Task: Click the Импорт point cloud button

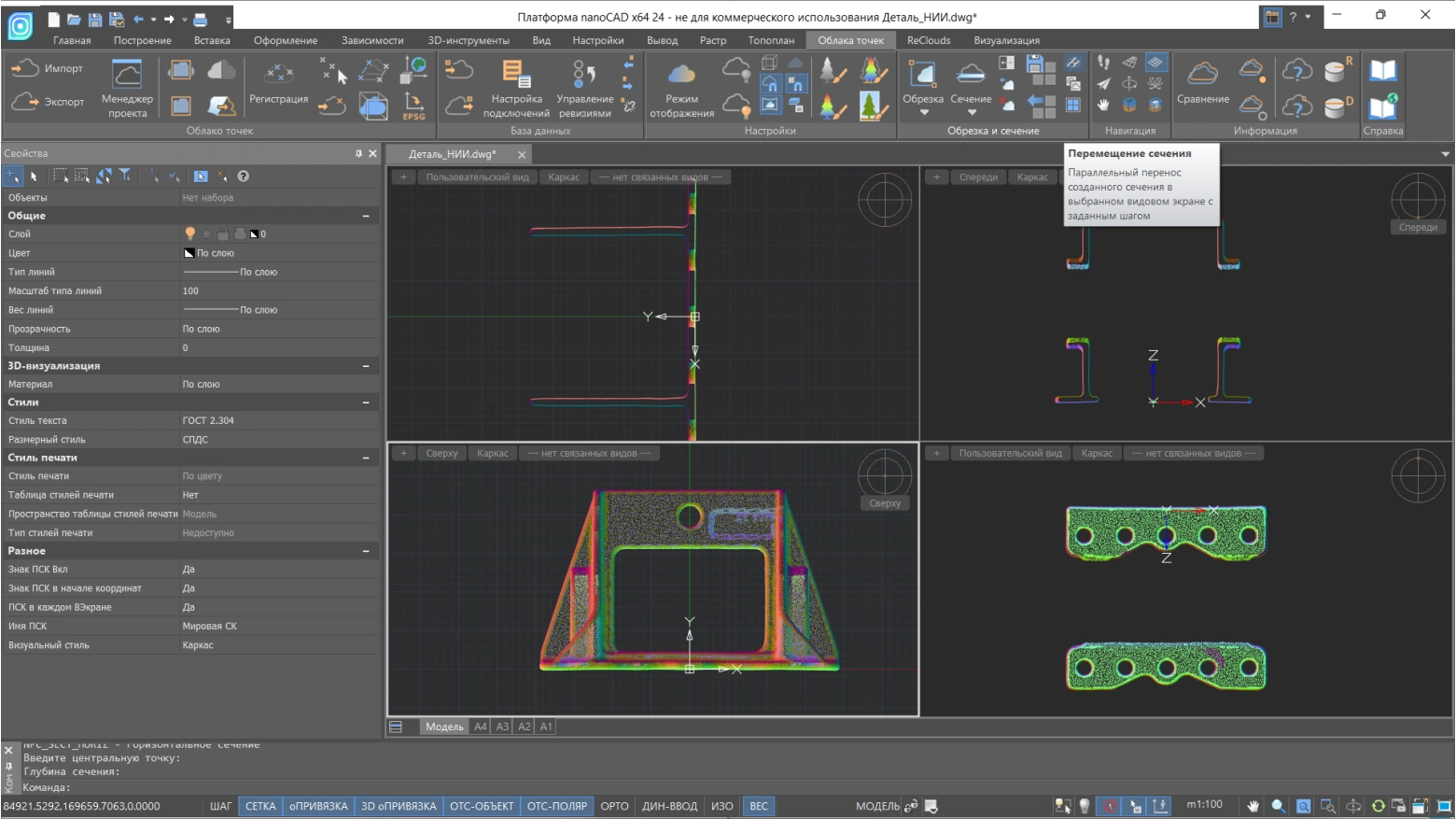Action: tap(47, 69)
